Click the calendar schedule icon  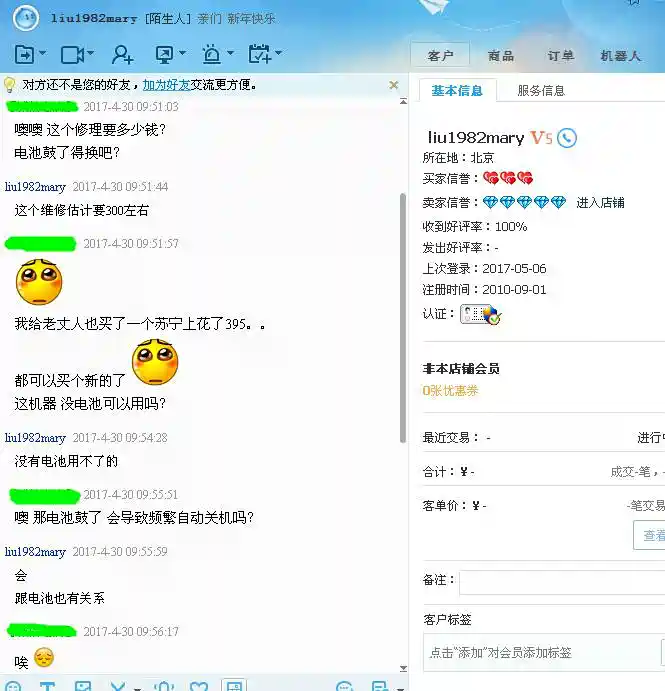coord(259,54)
